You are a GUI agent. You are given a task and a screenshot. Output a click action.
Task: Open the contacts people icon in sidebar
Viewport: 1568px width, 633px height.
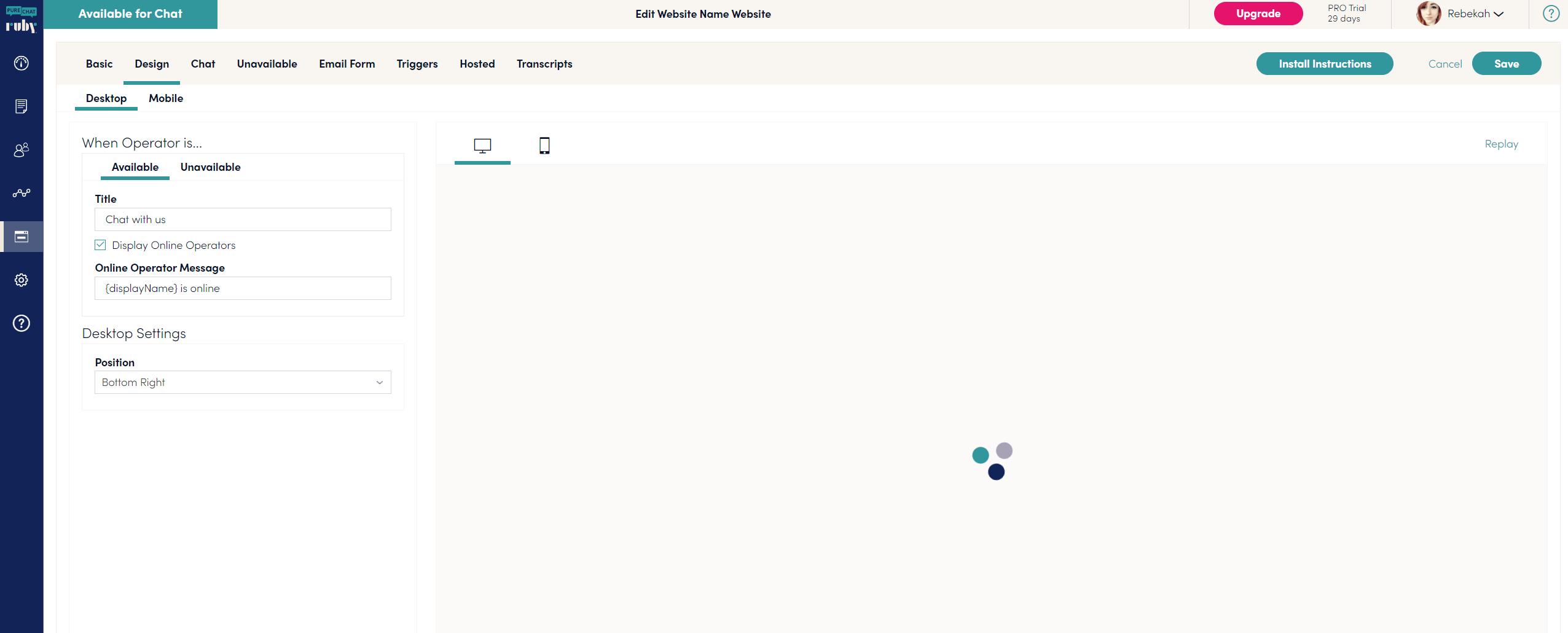(x=22, y=150)
